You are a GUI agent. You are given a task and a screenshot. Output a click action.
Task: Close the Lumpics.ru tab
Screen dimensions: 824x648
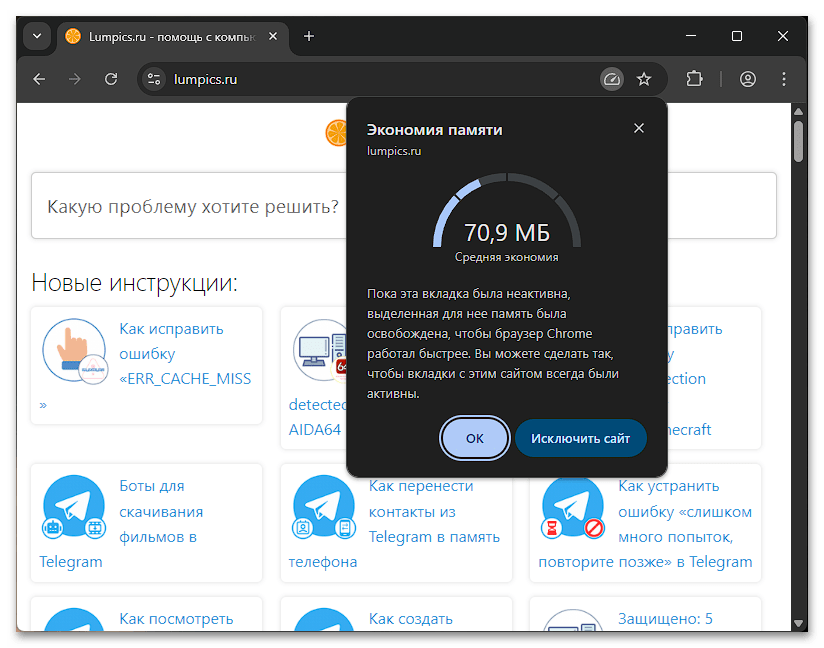point(273,36)
